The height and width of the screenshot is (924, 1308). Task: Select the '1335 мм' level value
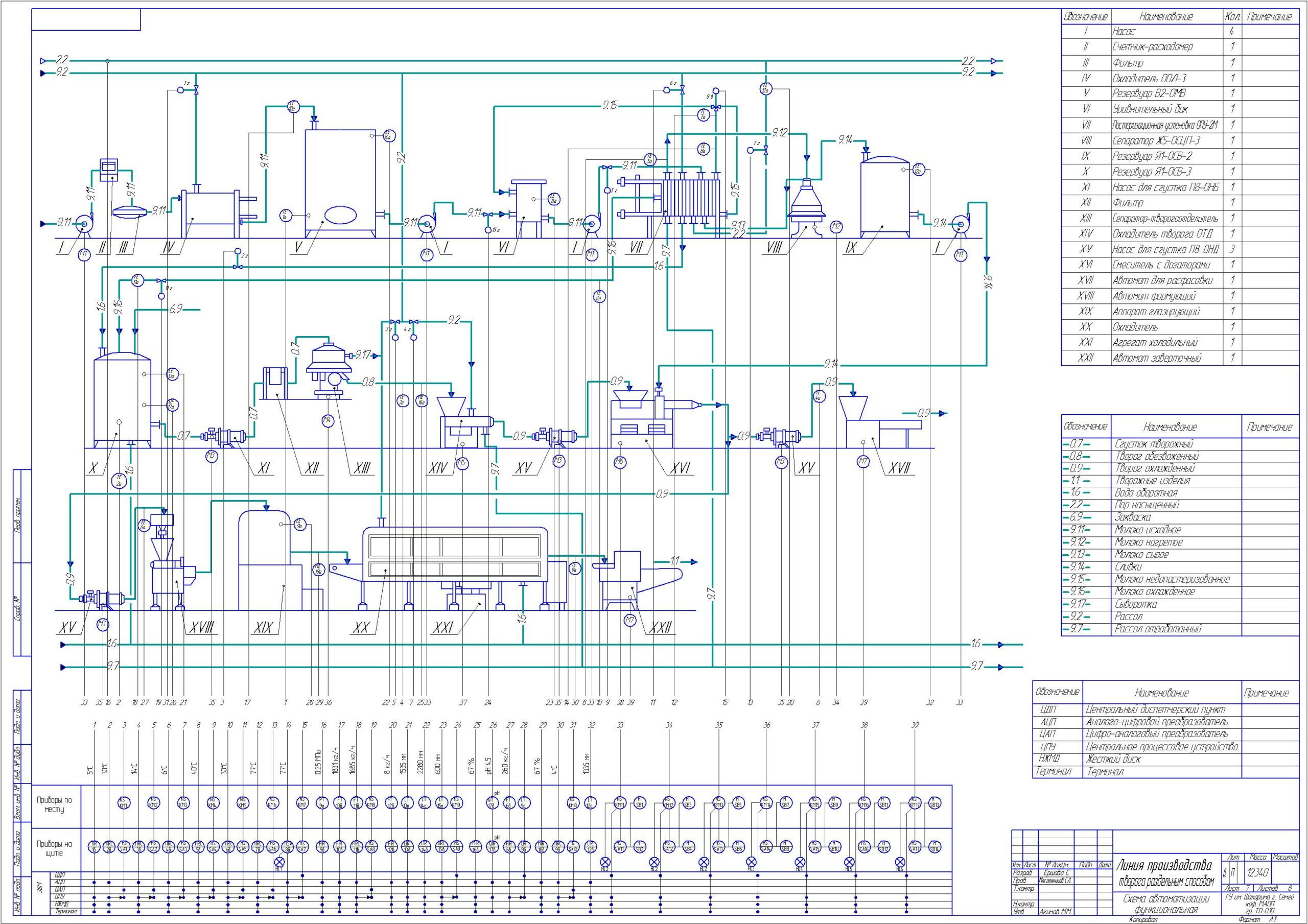click(x=587, y=765)
